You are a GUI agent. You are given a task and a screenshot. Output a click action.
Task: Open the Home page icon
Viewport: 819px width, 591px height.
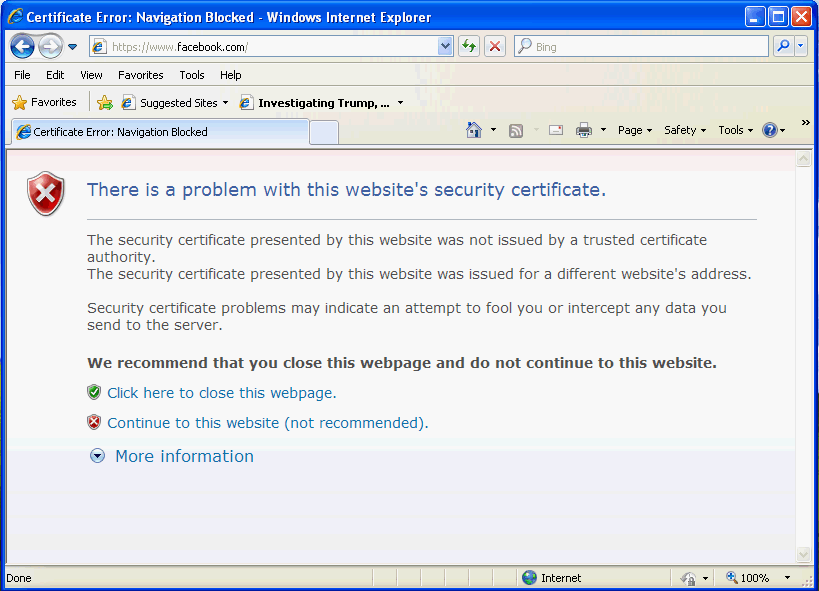[x=474, y=130]
